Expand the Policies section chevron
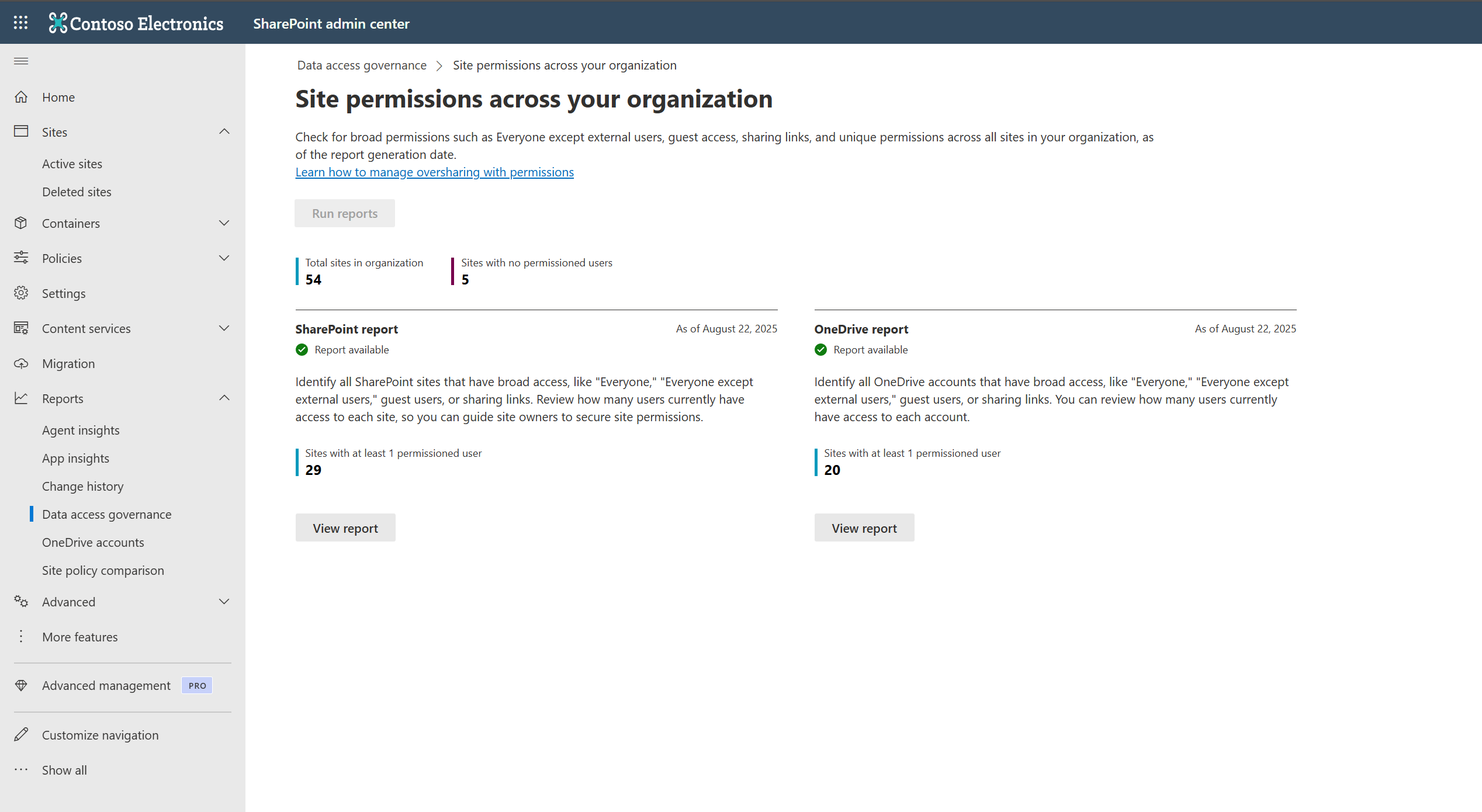 click(224, 258)
